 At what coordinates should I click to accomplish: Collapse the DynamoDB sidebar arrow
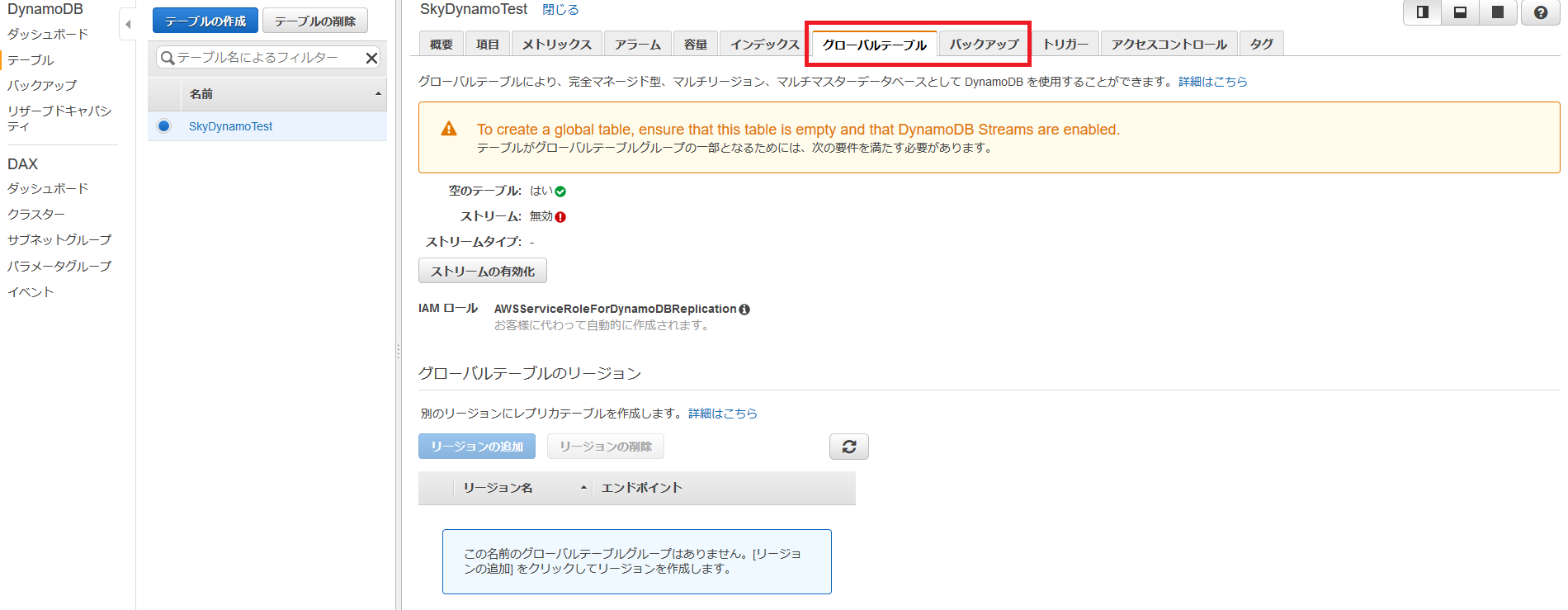coord(128,25)
